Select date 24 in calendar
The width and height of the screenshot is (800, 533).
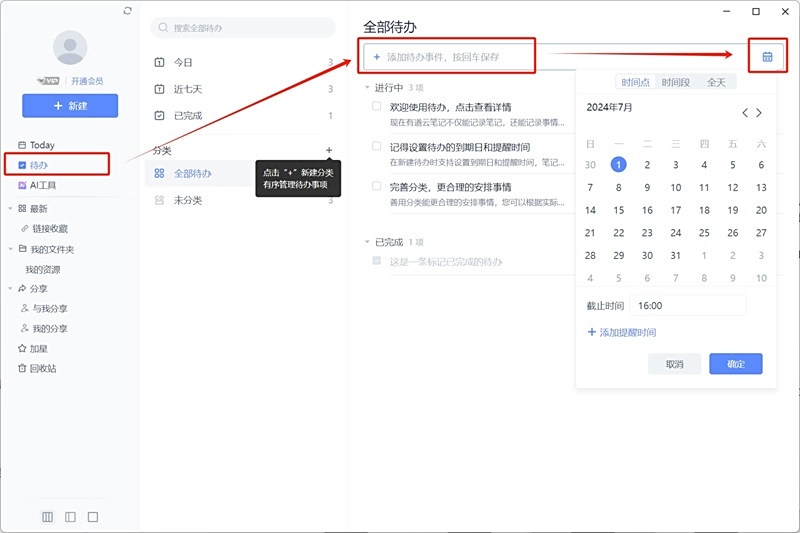[x=676, y=233]
